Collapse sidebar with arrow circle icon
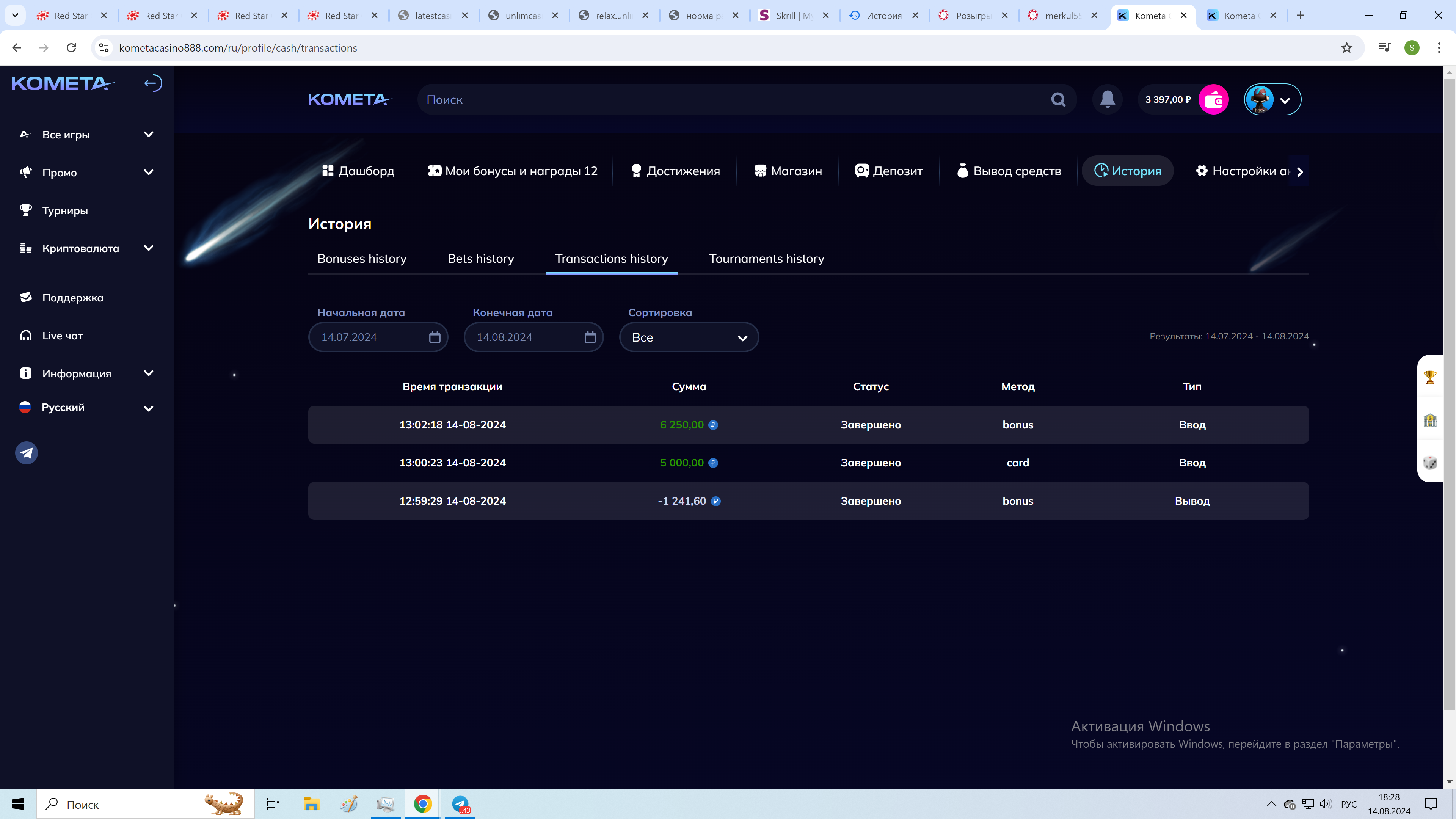Screen dimensions: 1456x819 pos(152,84)
